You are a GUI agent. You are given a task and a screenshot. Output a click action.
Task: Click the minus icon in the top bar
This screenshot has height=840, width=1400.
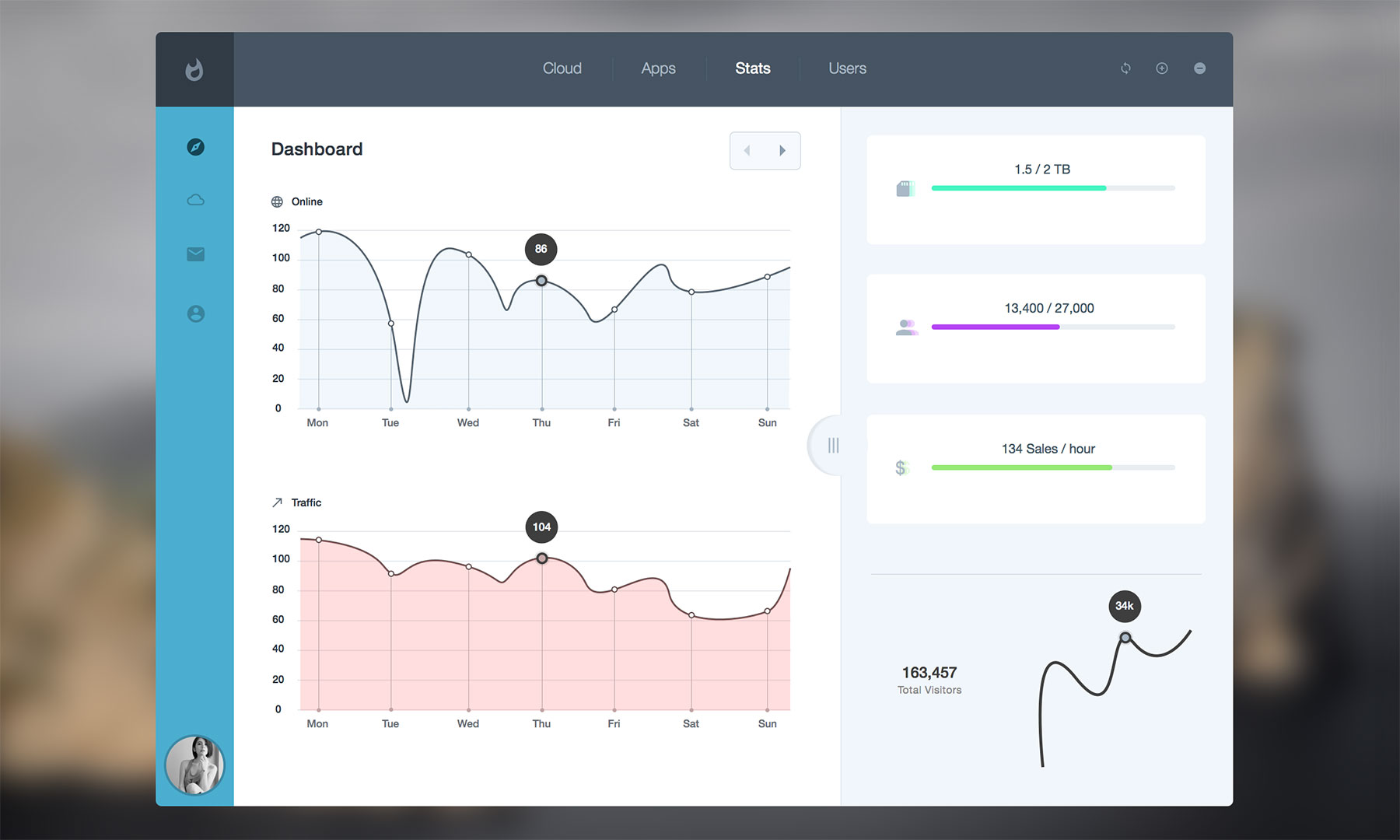click(x=1199, y=68)
